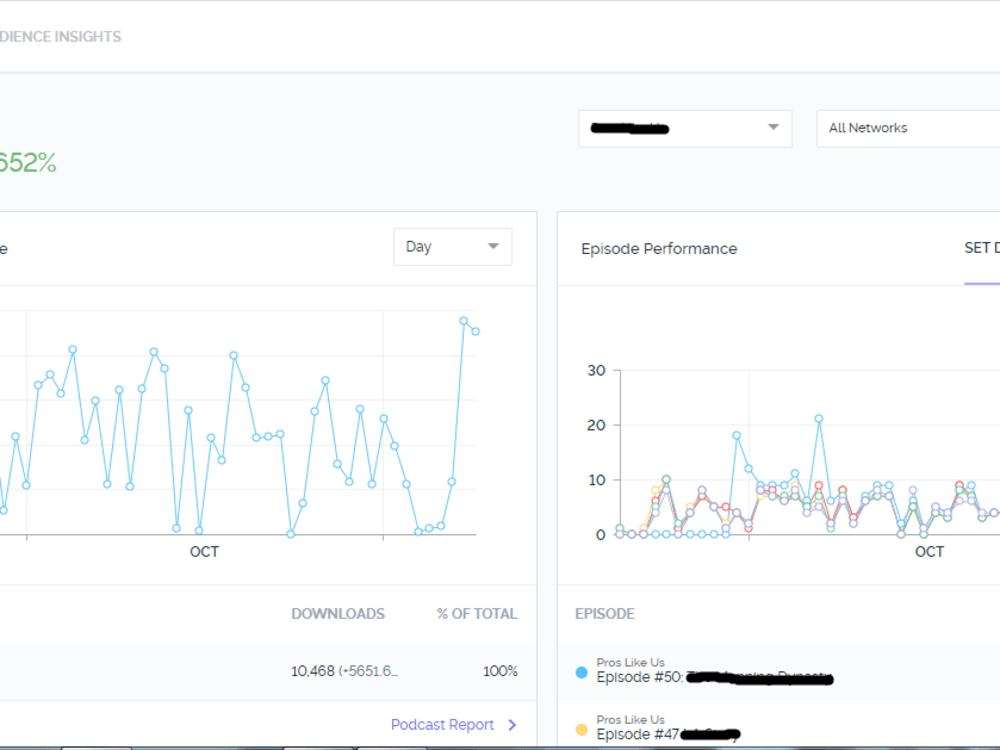
Task: Click the 10,468 downloads value
Action: [x=312, y=671]
